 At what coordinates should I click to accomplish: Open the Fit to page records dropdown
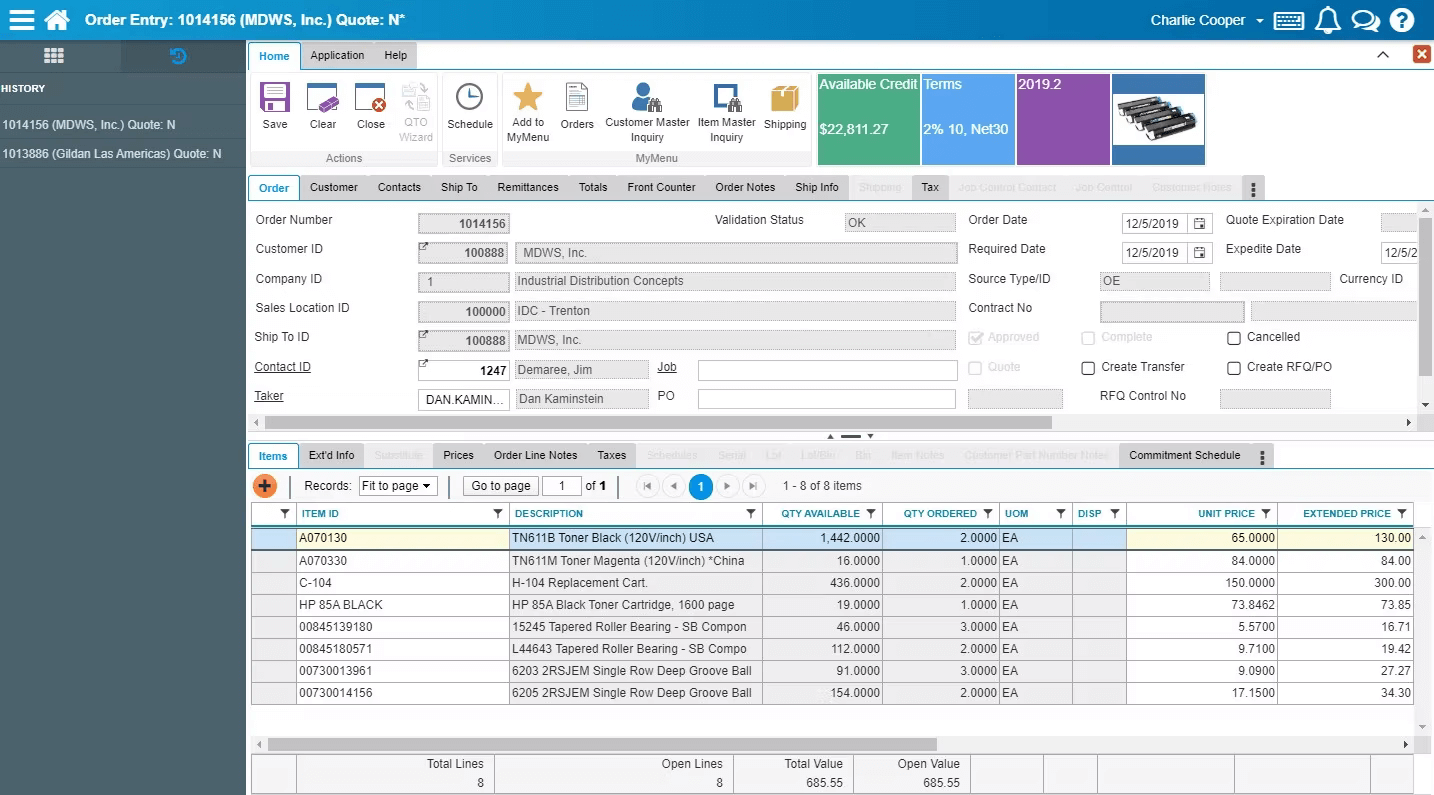(x=398, y=486)
